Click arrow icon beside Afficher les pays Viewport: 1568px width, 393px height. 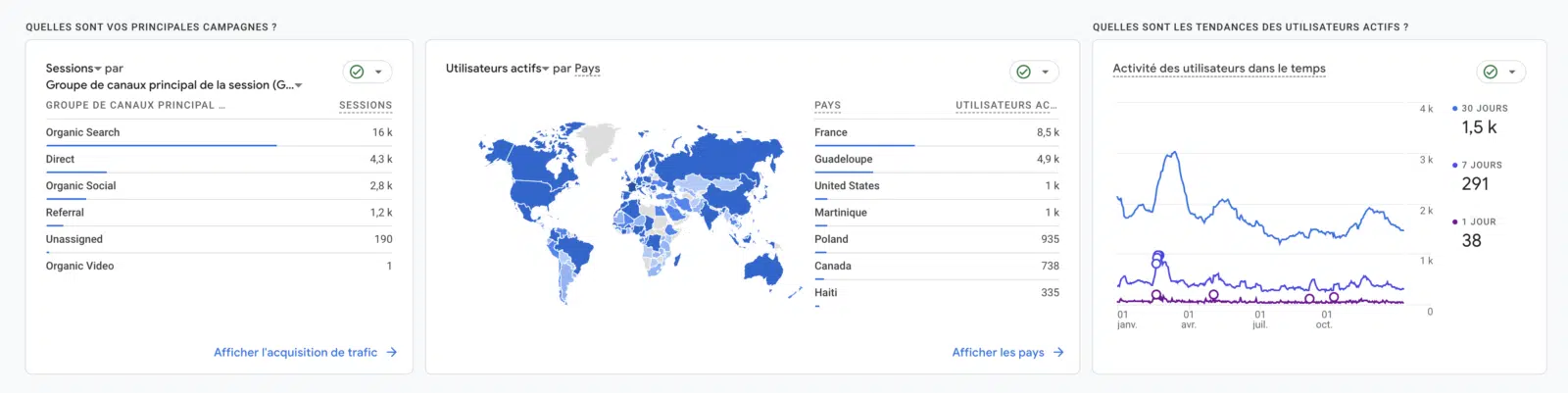click(x=1058, y=353)
